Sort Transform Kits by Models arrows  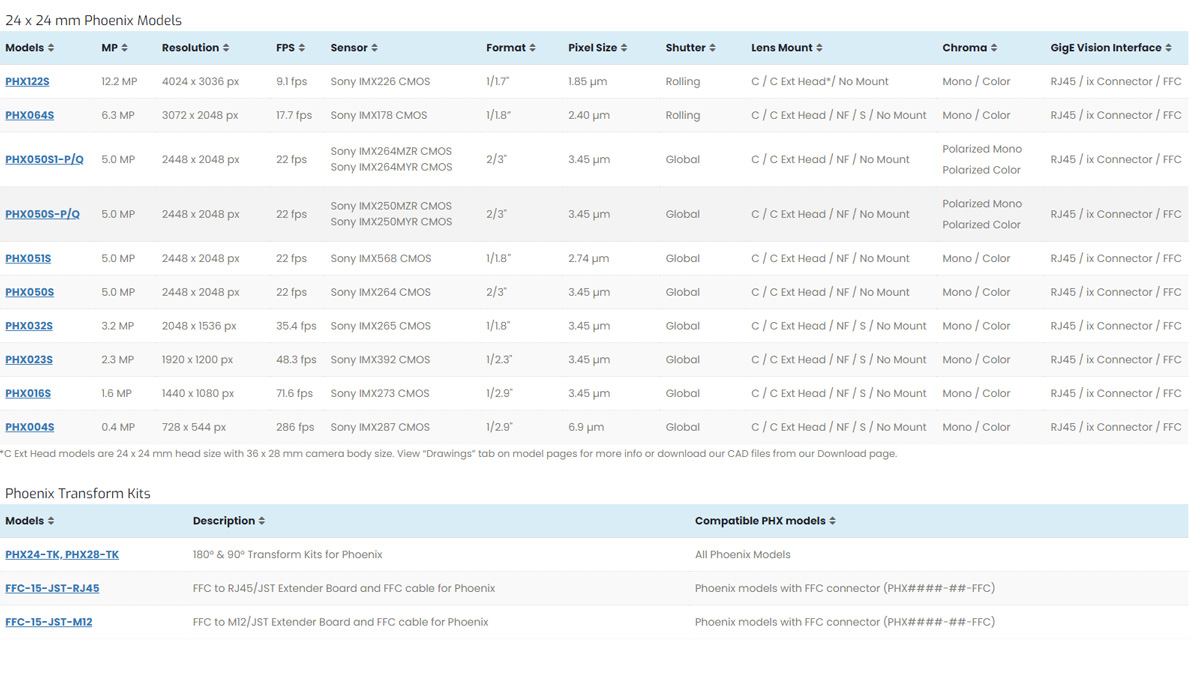(51, 521)
